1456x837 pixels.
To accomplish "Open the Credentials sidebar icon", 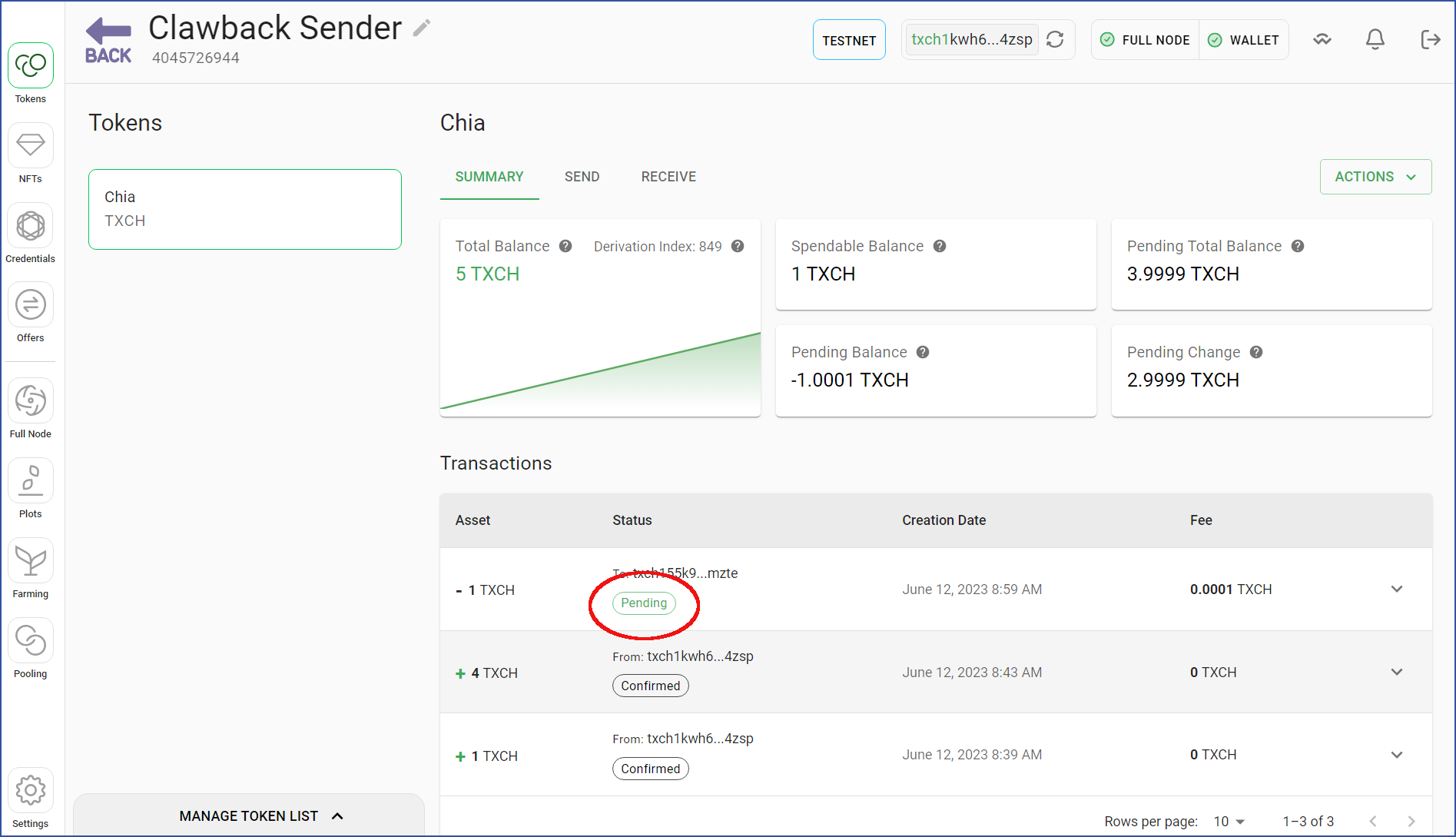I will (x=31, y=234).
